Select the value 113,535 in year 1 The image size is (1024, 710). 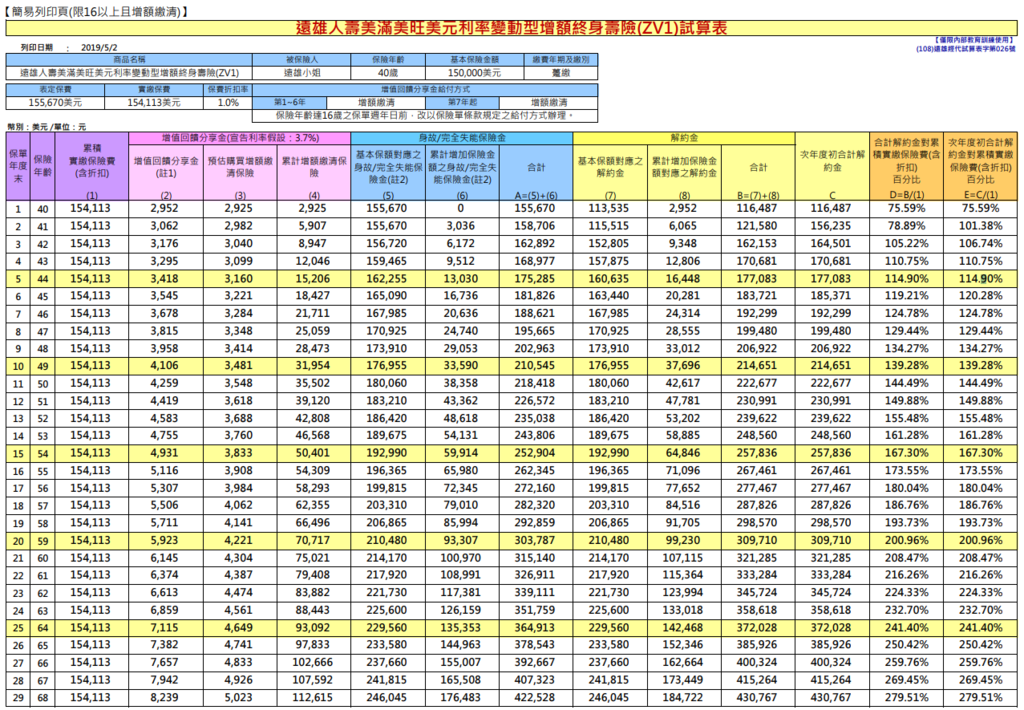click(x=609, y=208)
